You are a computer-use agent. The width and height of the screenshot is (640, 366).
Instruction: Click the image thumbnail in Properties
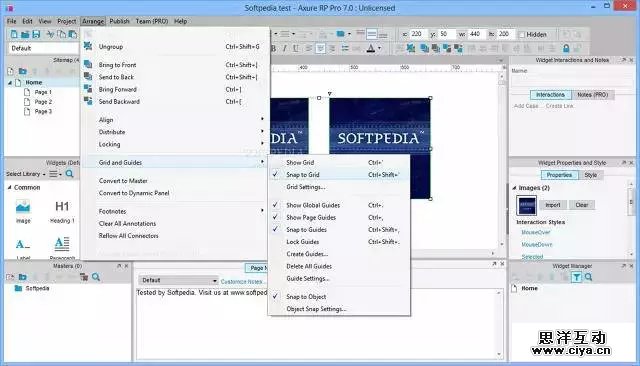pos(526,205)
